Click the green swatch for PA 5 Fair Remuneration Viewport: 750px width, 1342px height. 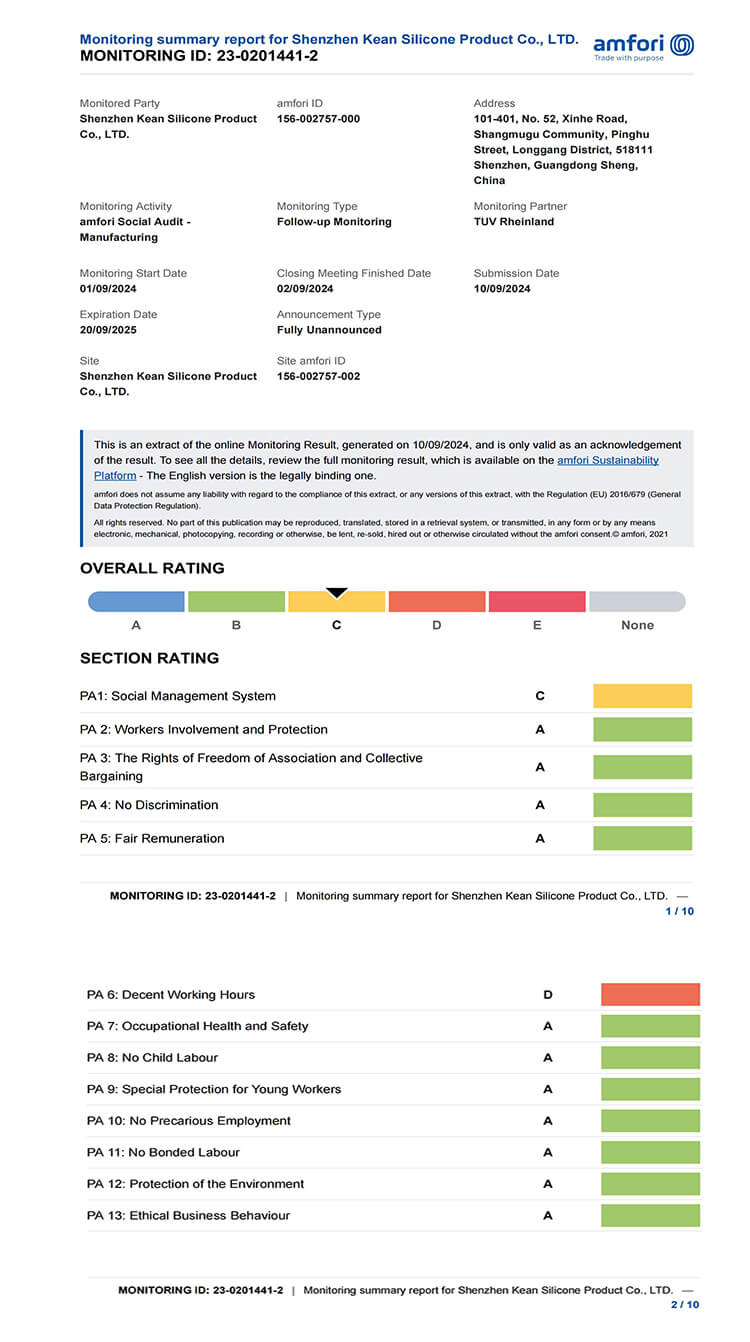coord(642,838)
